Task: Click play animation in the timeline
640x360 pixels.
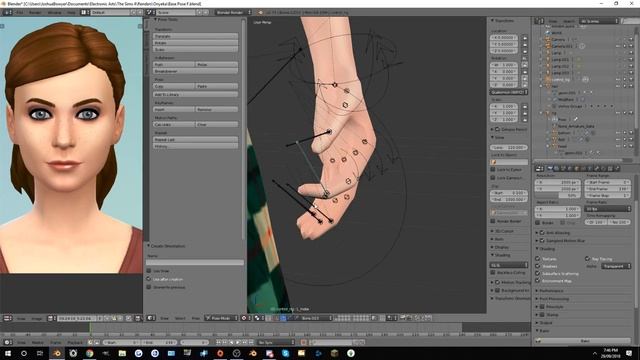Action: pos(238,342)
